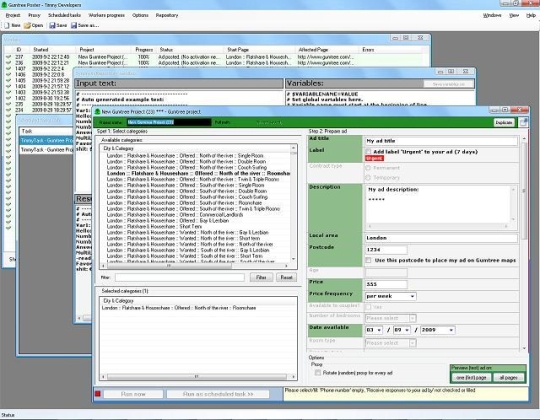This screenshot has height=420, width=540.
Task: Select the Temporary contract type radio
Action: tap(368, 177)
